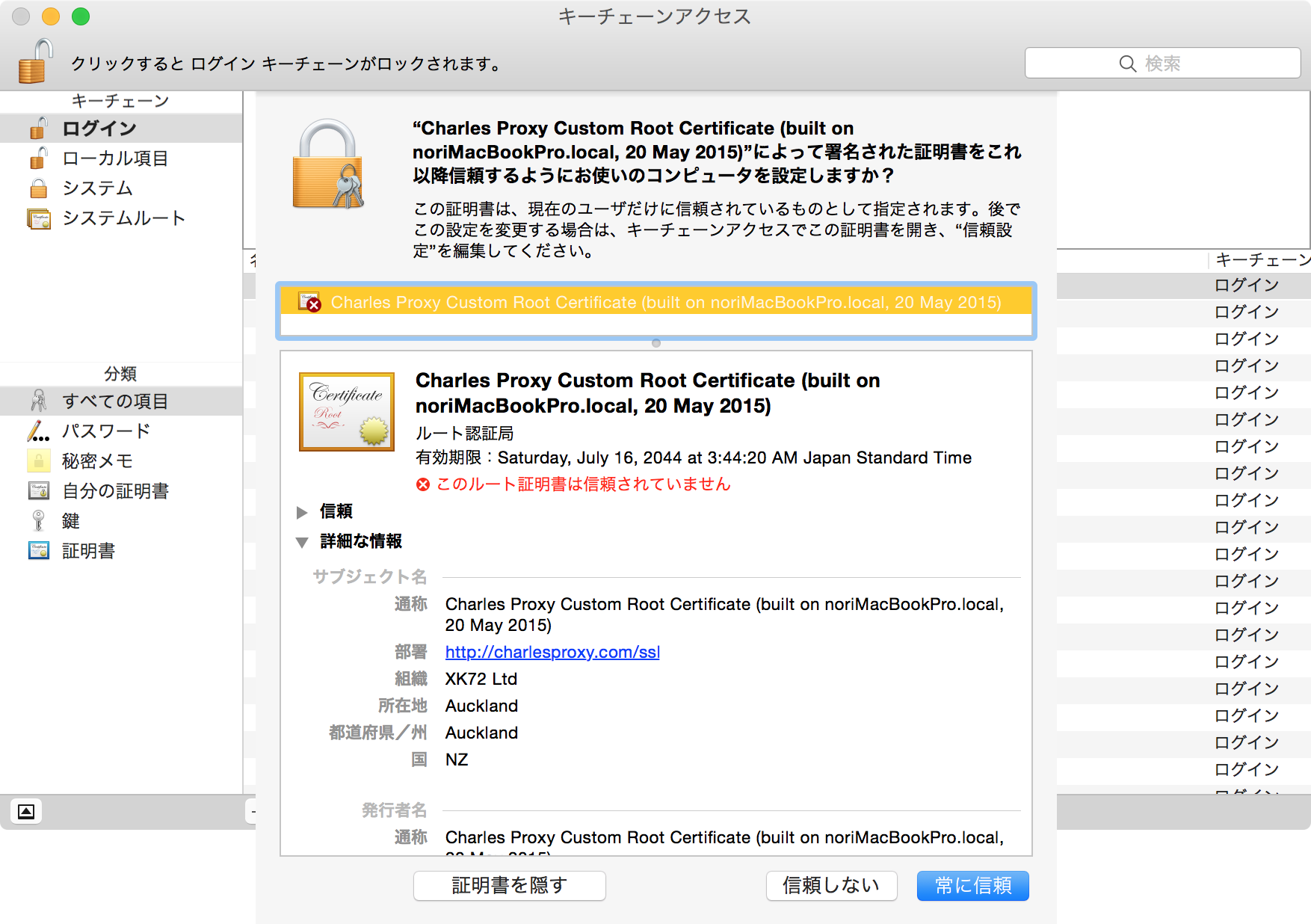
Task: Select 証明書 category
Action: coord(121,551)
